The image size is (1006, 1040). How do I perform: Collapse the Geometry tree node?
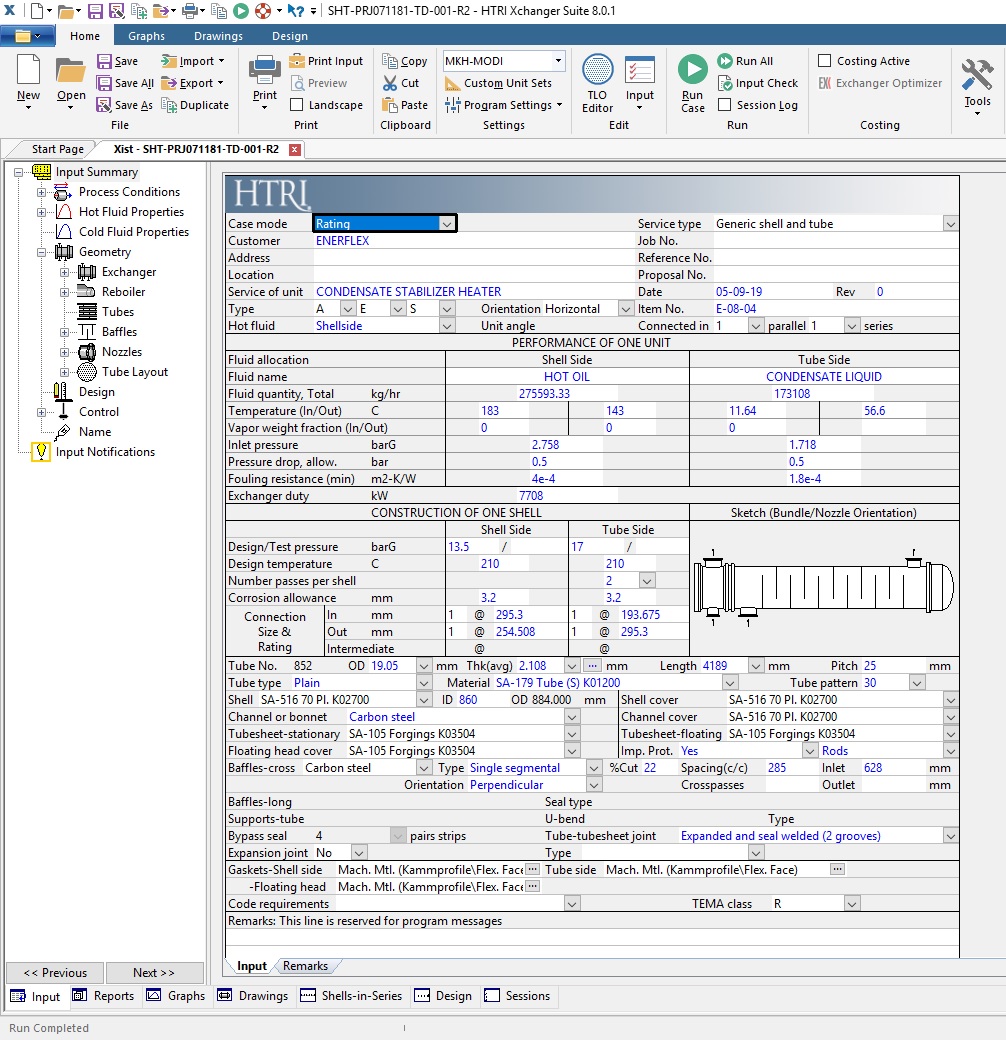[x=41, y=252]
